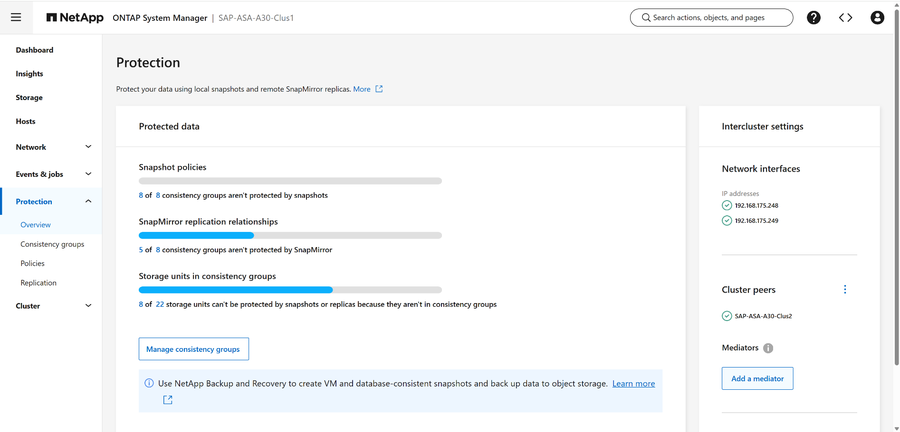Screen dimensions: 900x432
Task: Click ONTAP System Manager title
Action: point(160,18)
